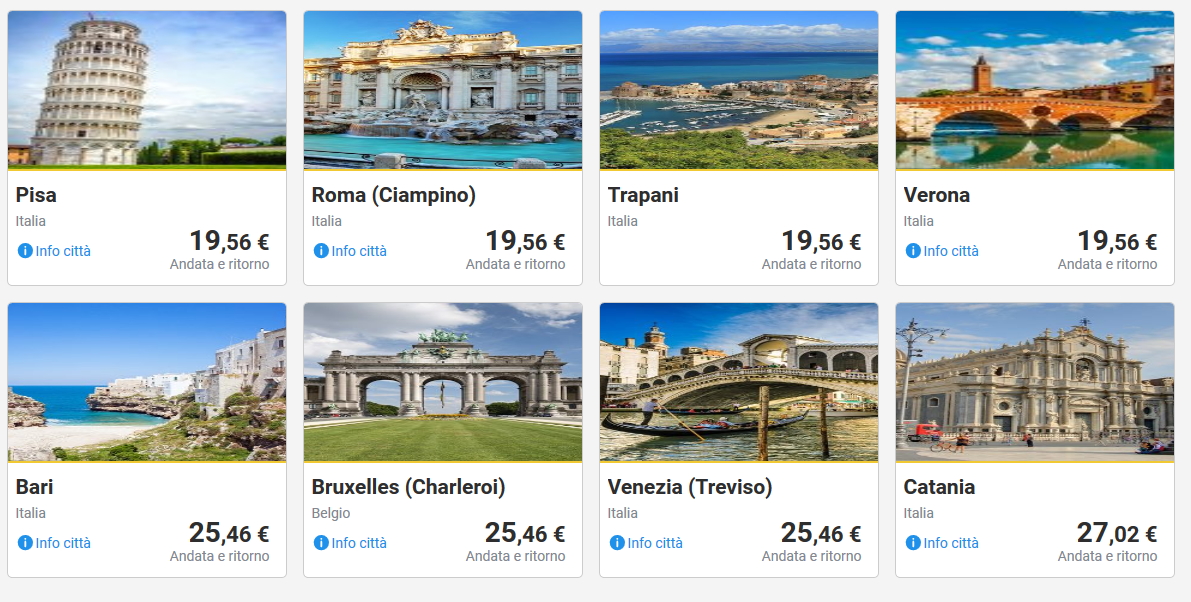Image resolution: width=1191 pixels, height=602 pixels.
Task: Open the Rialto Bridge photo for Venezia
Action: [739, 382]
